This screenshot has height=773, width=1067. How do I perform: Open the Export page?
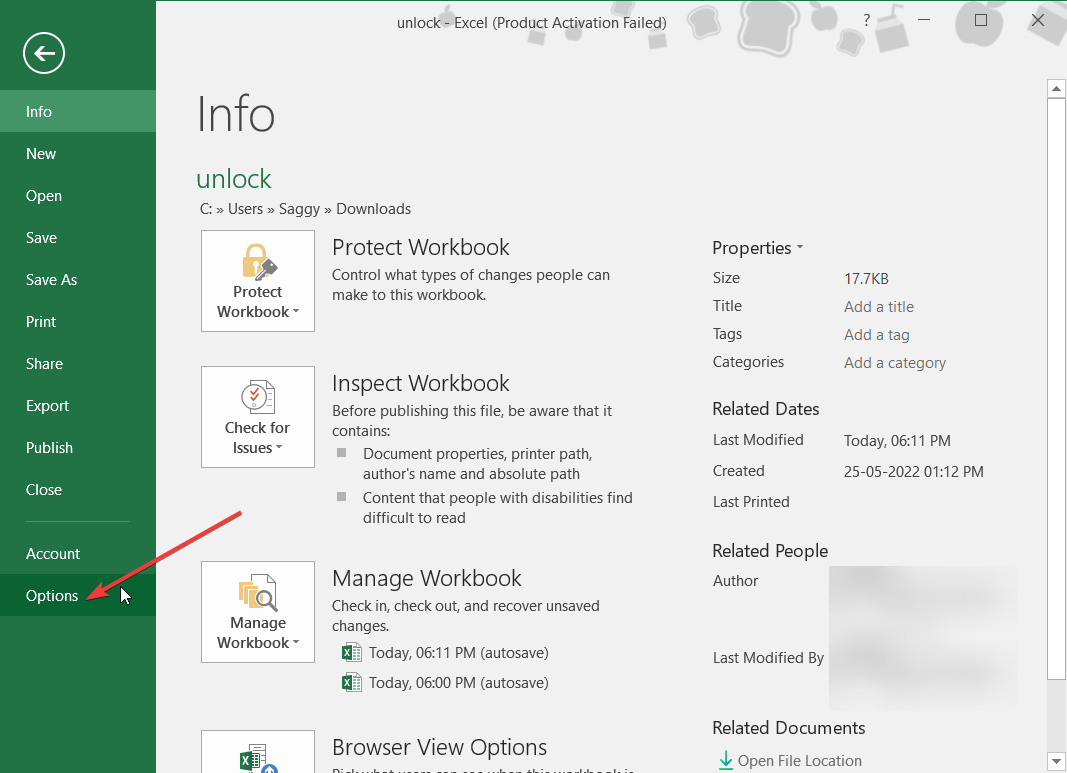(x=78, y=406)
